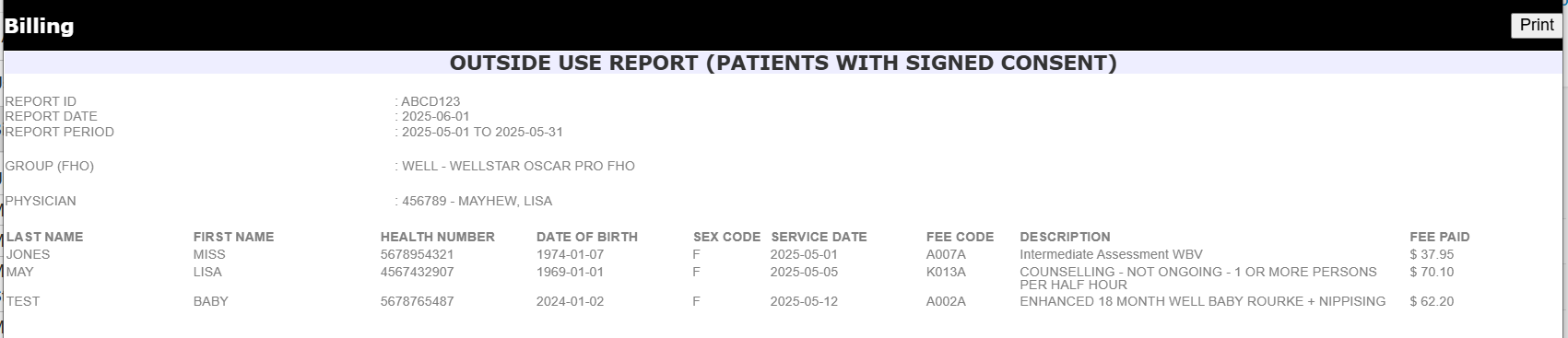Screen dimensions: 1568x338
Task: Click the DATE OF BIRTH column header
Action: click(587, 237)
